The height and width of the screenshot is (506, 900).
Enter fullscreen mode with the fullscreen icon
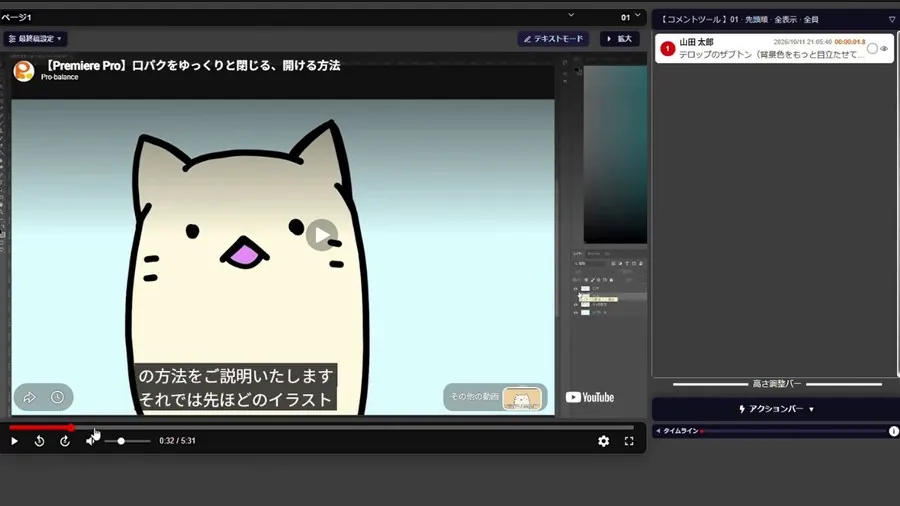pyautogui.click(x=629, y=441)
